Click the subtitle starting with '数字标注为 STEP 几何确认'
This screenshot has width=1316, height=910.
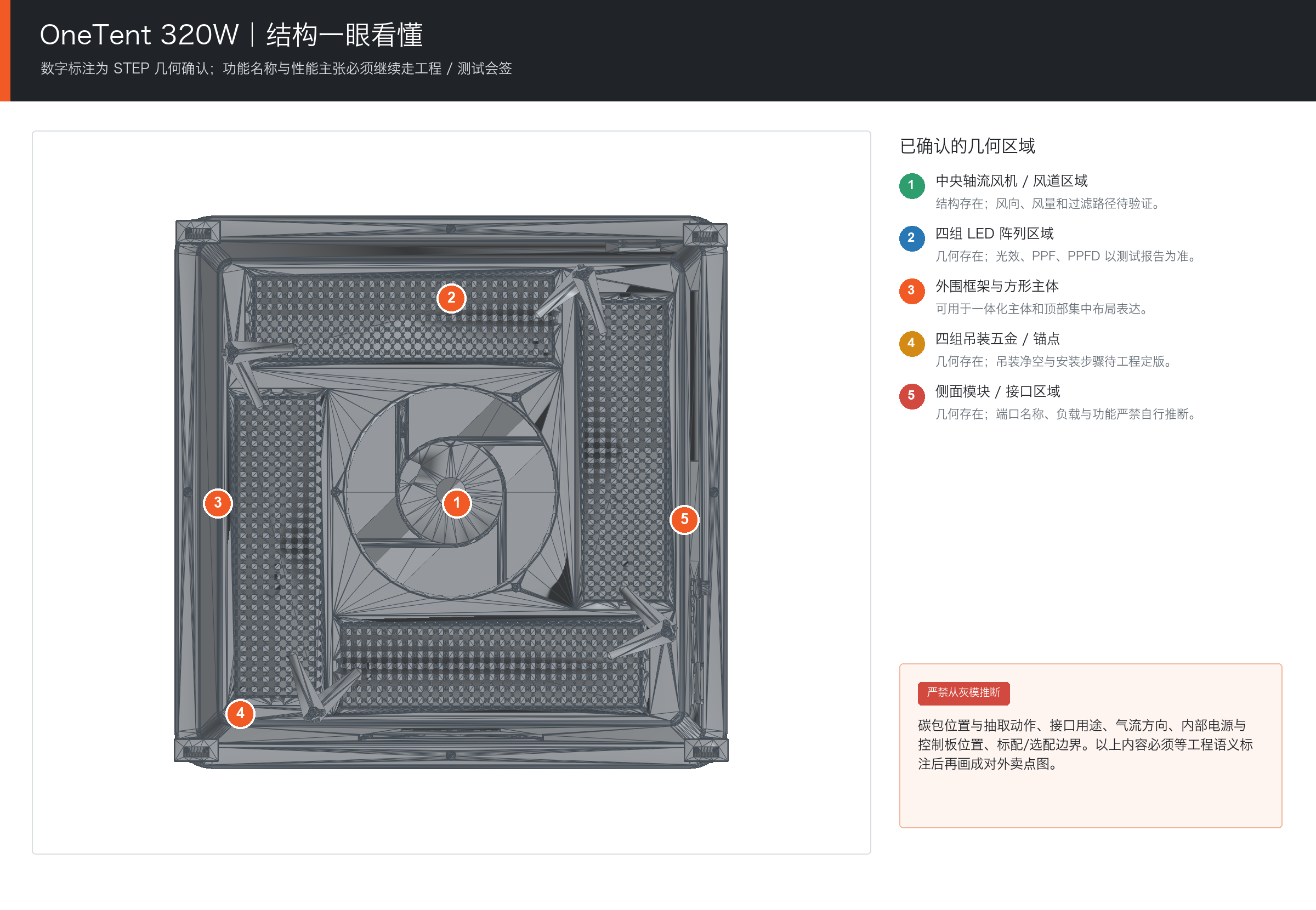(276, 69)
